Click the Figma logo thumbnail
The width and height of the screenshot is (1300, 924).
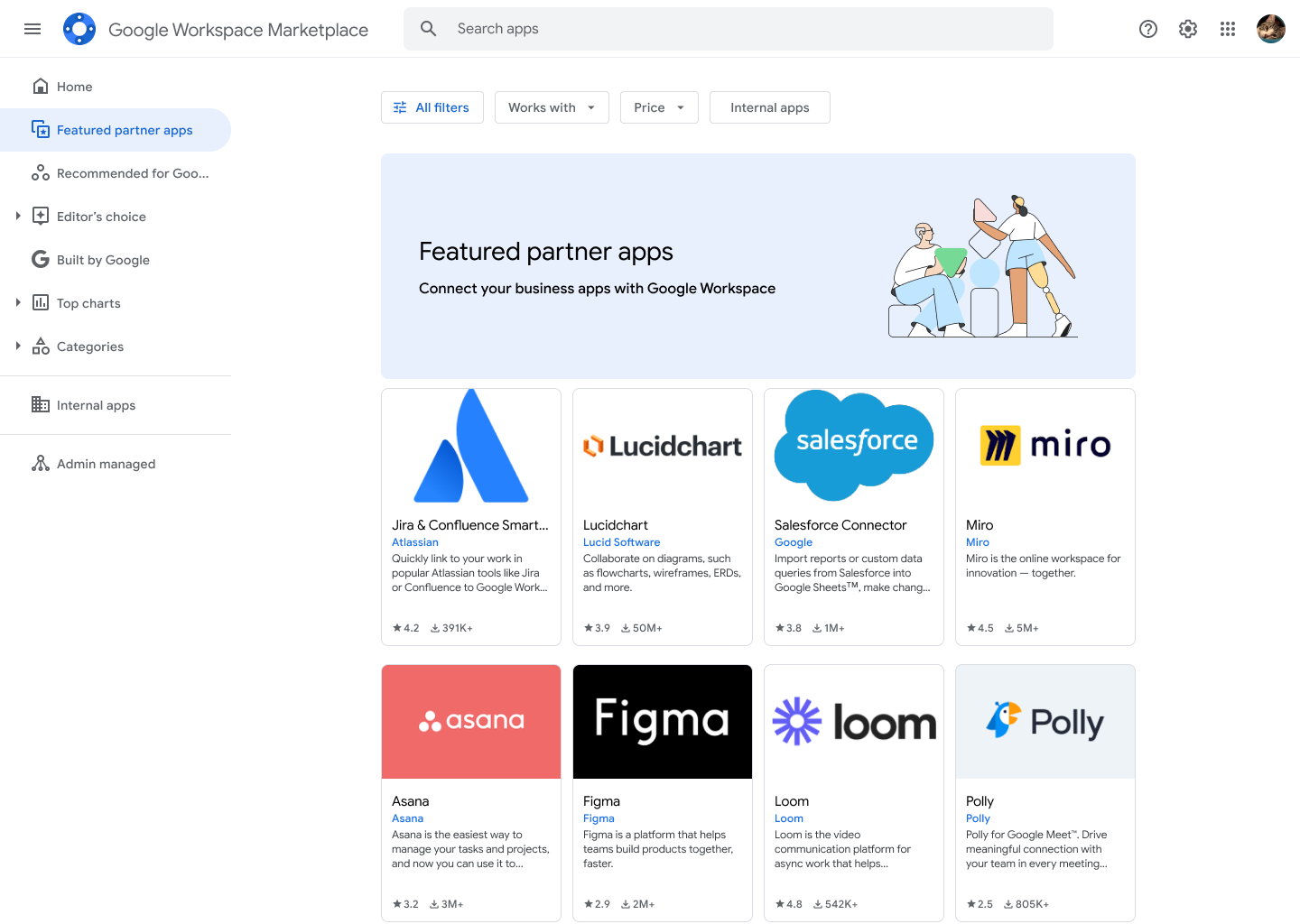(x=663, y=722)
